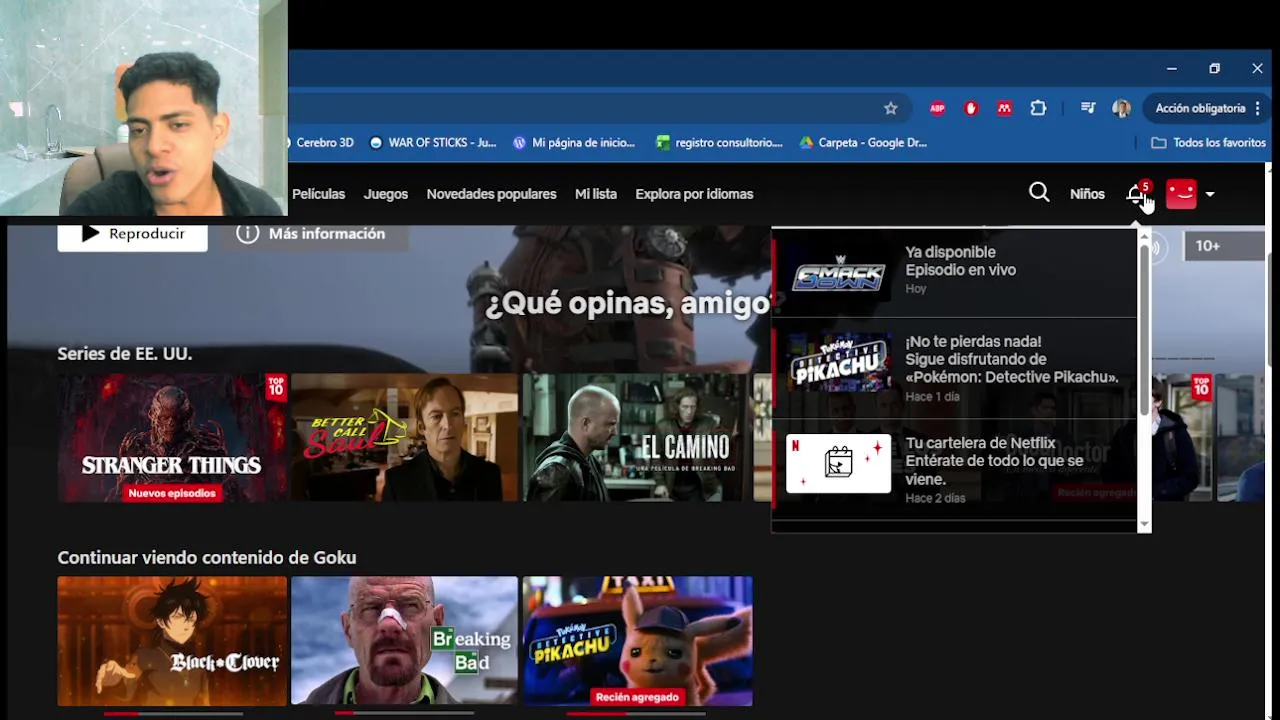Image resolution: width=1280 pixels, height=720 pixels.
Task: Open the Extensions puzzle menu
Action: pos(1038,108)
